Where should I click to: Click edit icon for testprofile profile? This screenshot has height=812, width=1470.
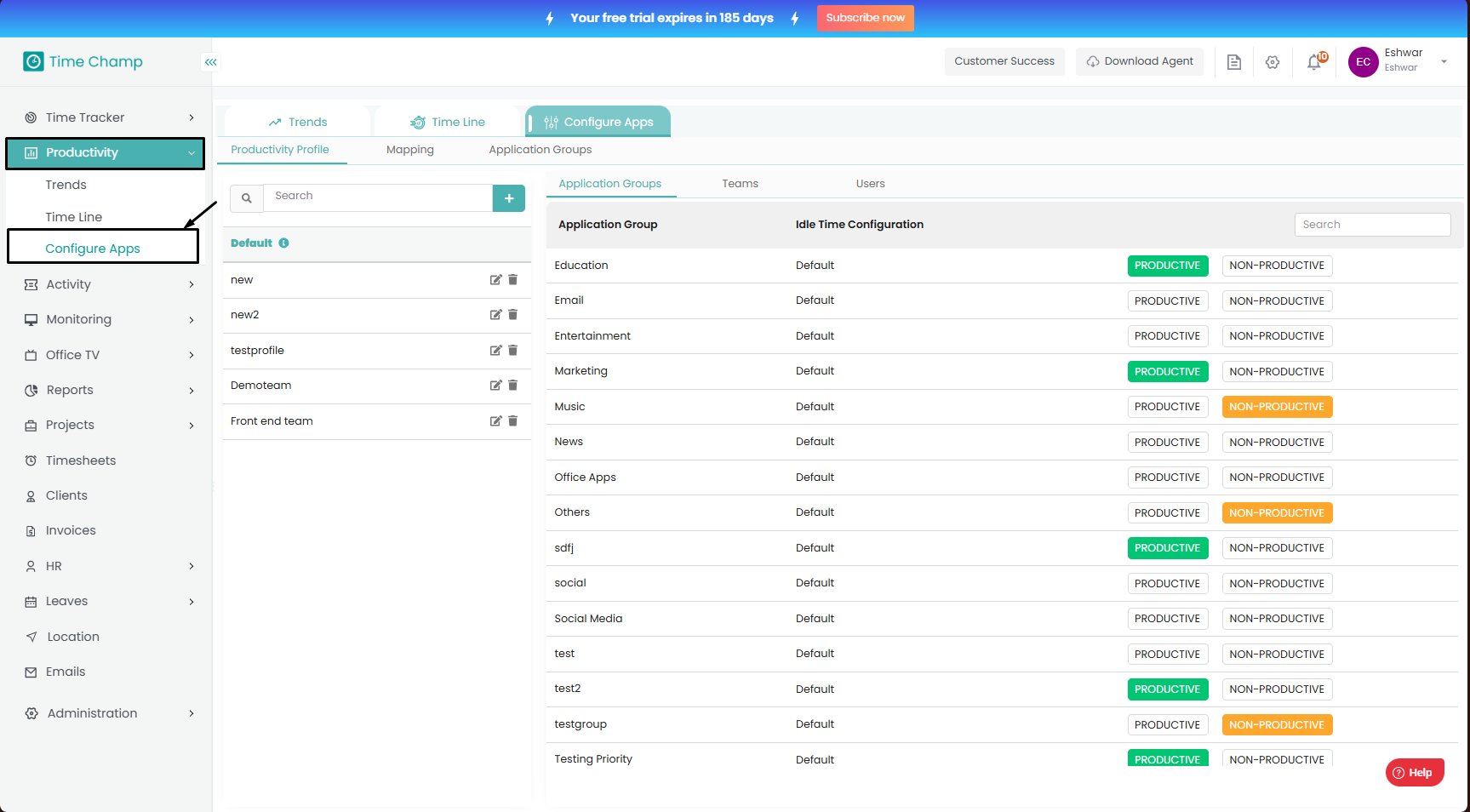[x=495, y=351]
